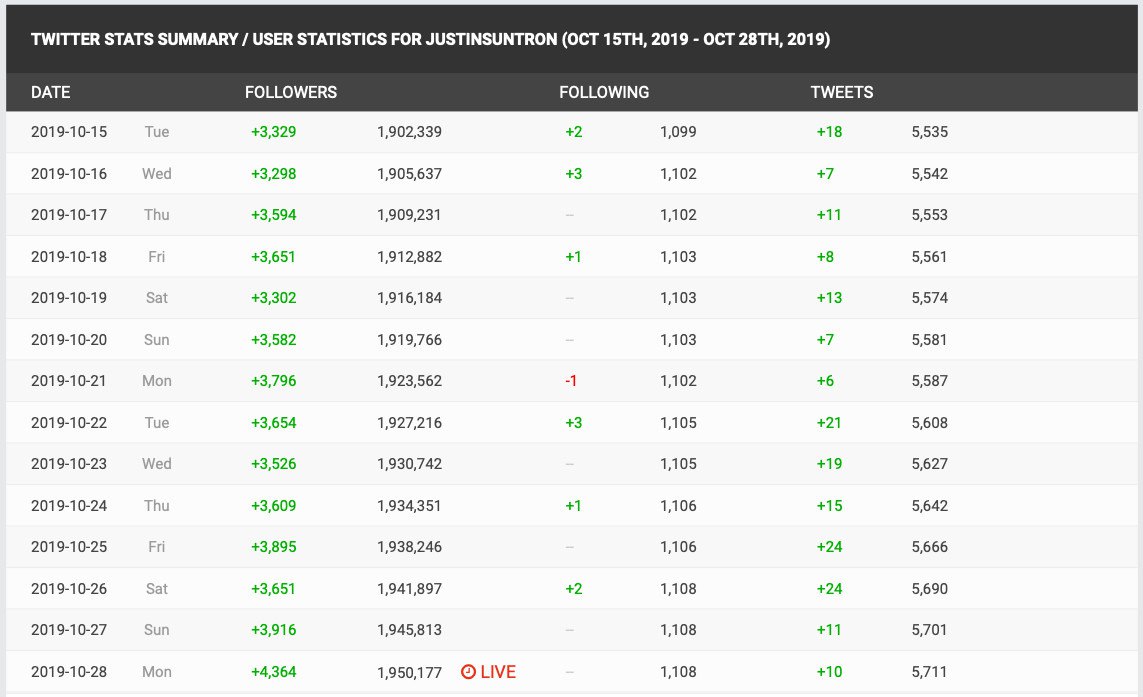Viewport: 1143px width, 697px height.
Task: Click the follower total 1,945,813
Action: tap(409, 630)
